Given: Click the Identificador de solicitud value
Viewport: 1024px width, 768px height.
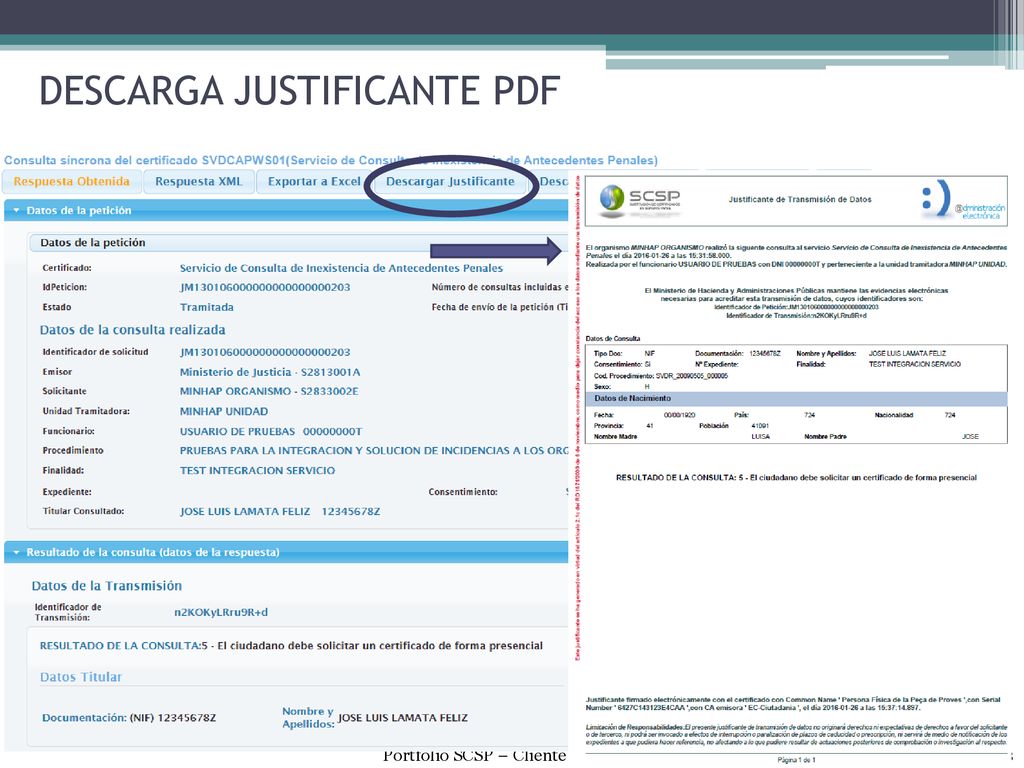Looking at the screenshot, I should (x=265, y=352).
